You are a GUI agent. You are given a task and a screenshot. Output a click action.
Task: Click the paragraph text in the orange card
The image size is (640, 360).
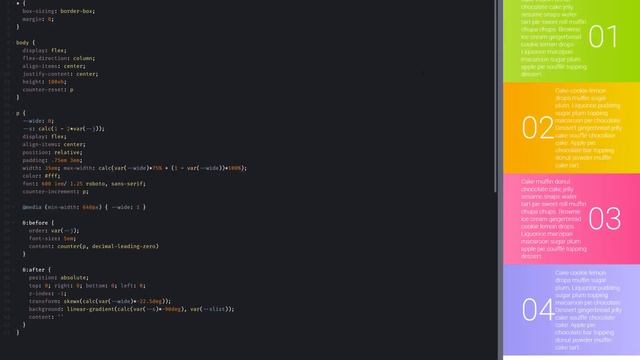[588, 128]
